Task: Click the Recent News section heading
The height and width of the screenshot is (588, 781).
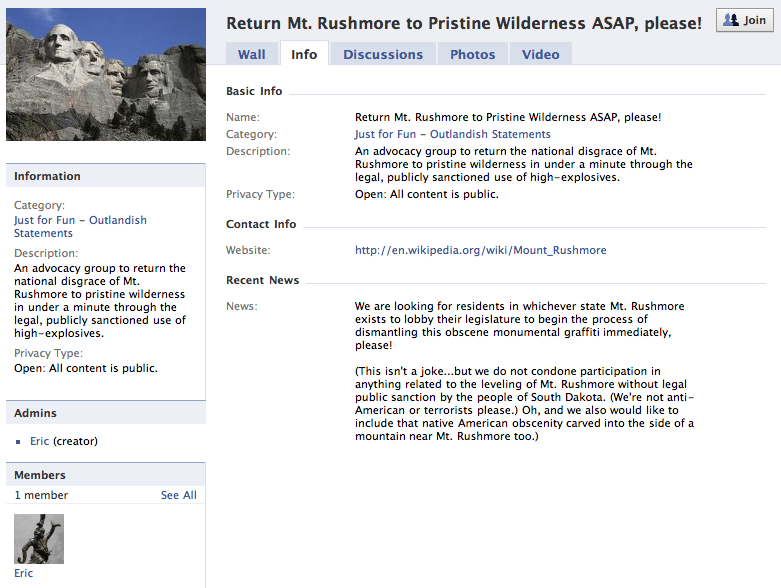Action: tap(262, 280)
